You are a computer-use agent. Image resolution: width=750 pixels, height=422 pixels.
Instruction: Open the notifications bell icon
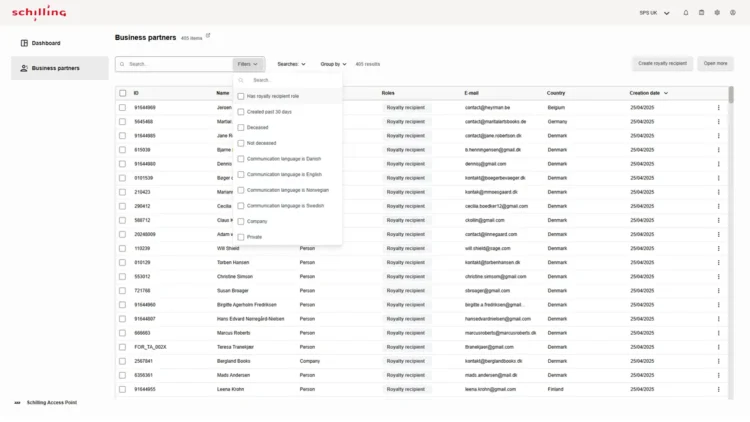click(x=686, y=13)
